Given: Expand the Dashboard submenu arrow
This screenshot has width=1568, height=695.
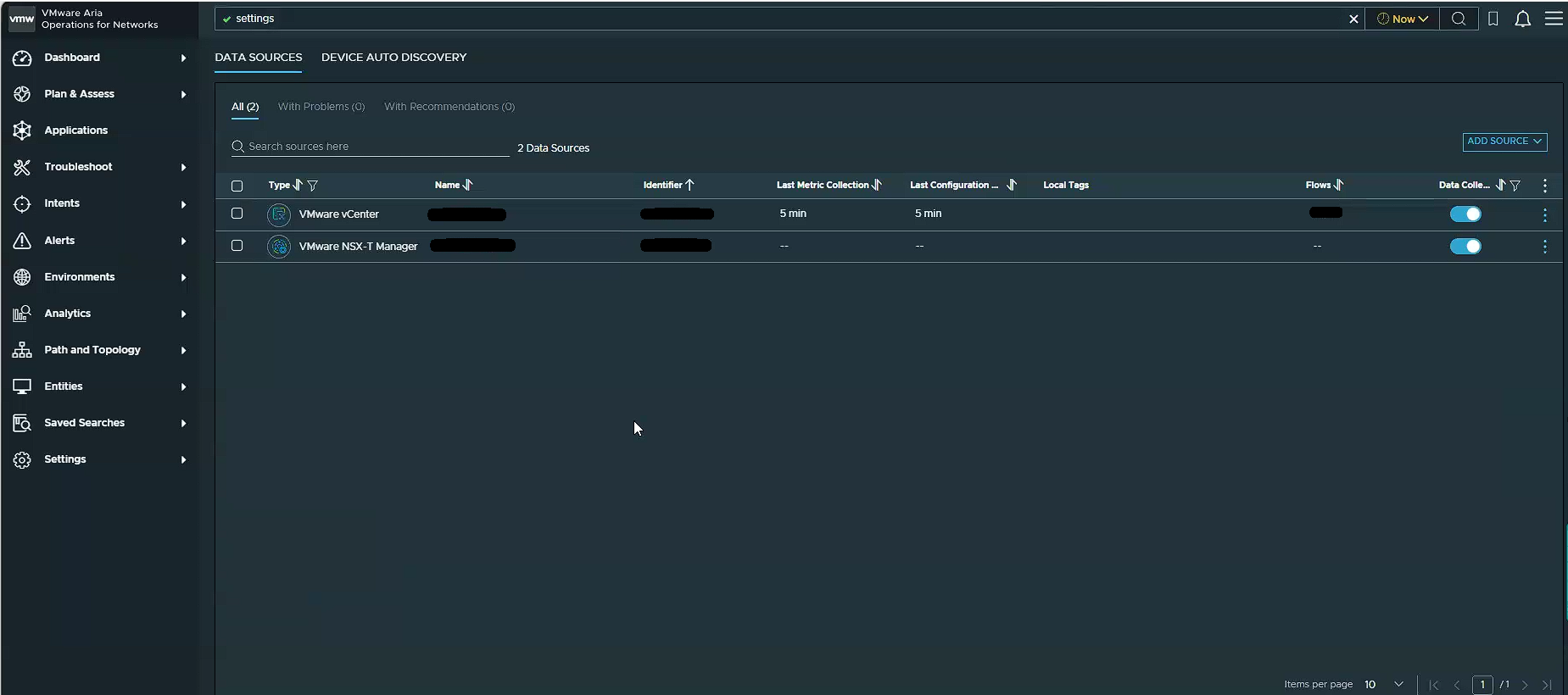Looking at the screenshot, I should pyautogui.click(x=183, y=58).
